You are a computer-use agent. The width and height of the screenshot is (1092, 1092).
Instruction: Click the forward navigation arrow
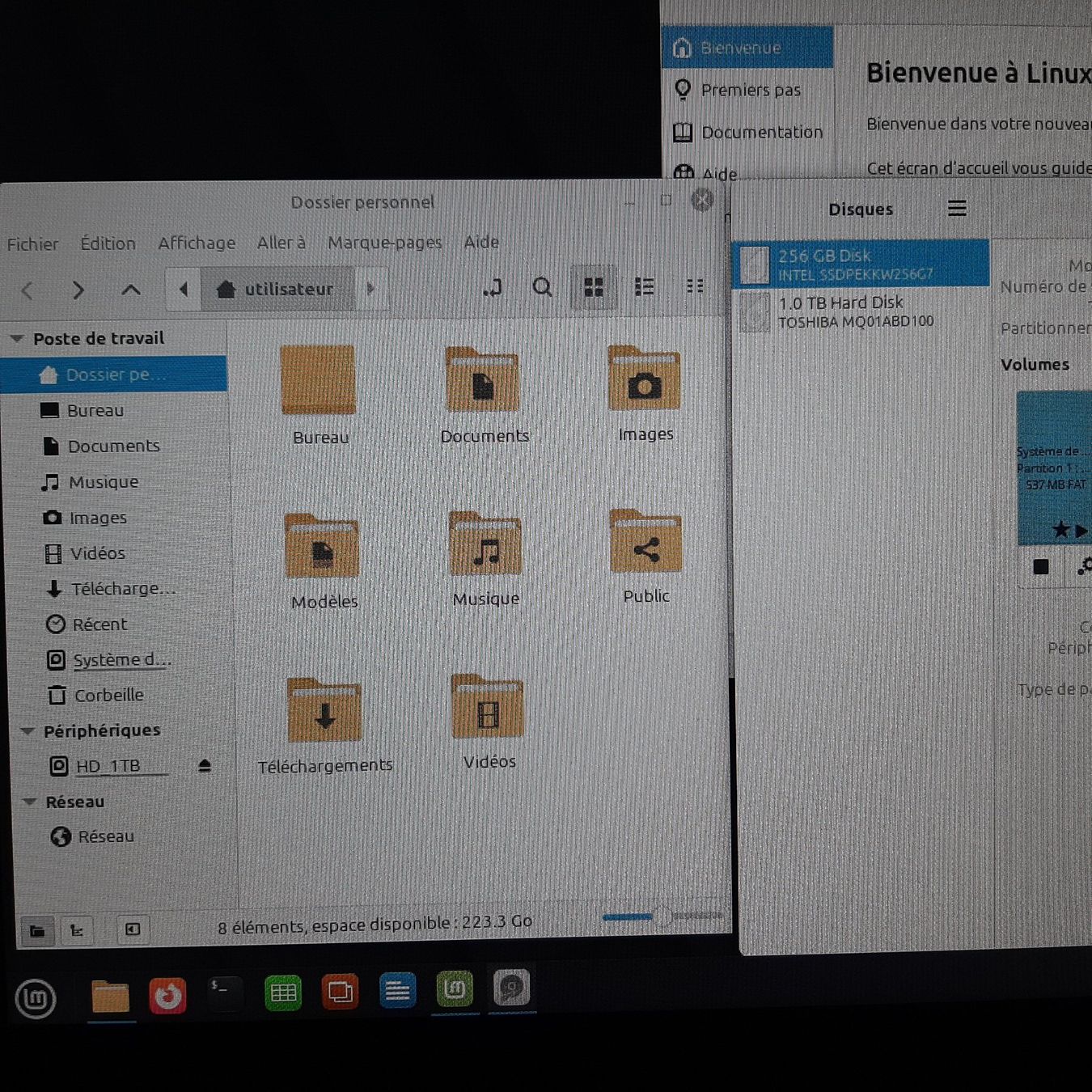78,290
